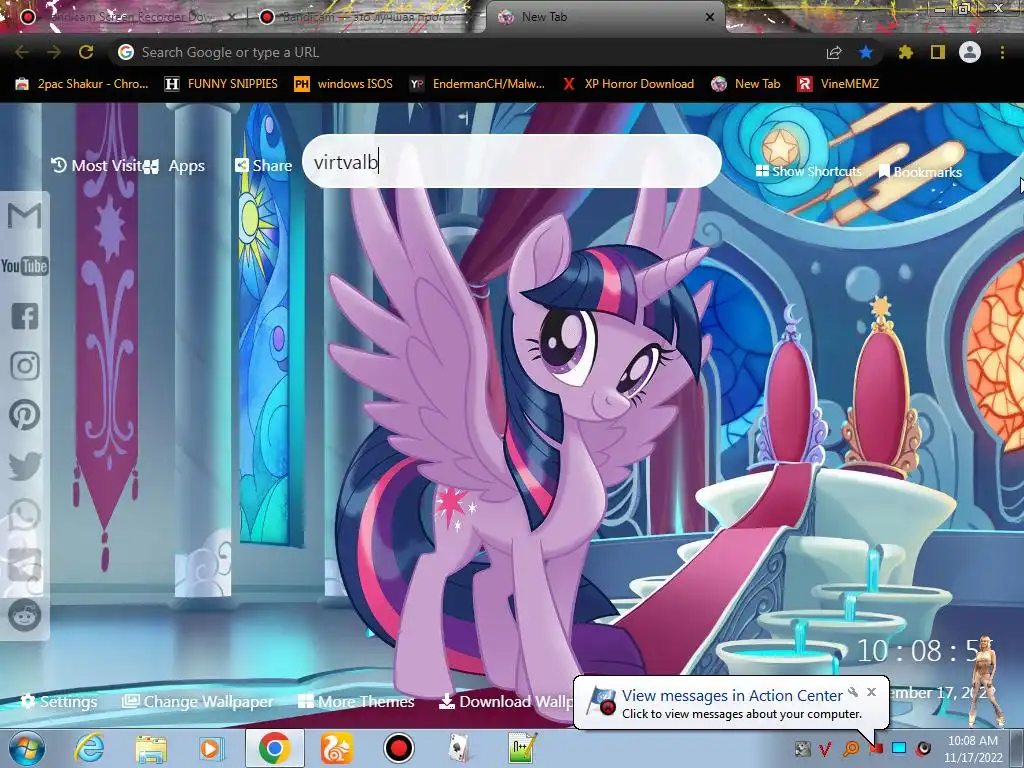Viewport: 1024px width, 768px height.
Task: Open the Instagram sidebar icon
Action: pos(25,366)
